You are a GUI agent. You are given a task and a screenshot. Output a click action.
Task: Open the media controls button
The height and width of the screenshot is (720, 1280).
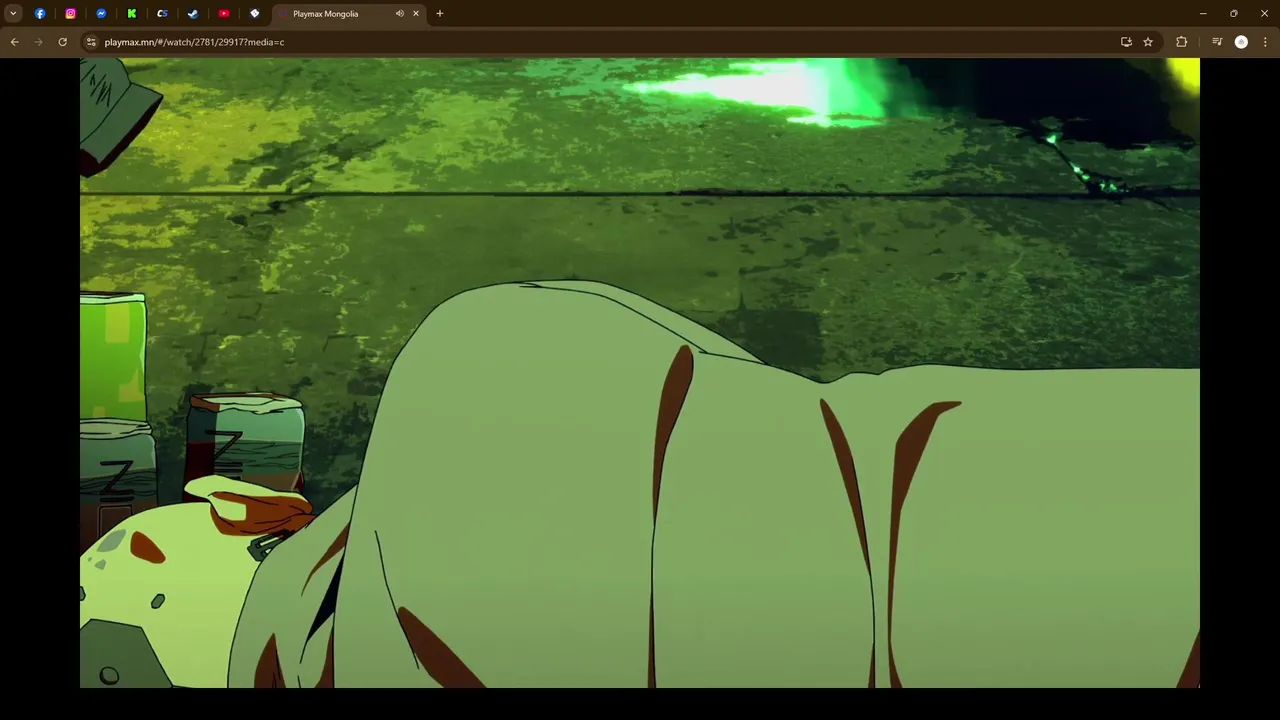[1217, 42]
